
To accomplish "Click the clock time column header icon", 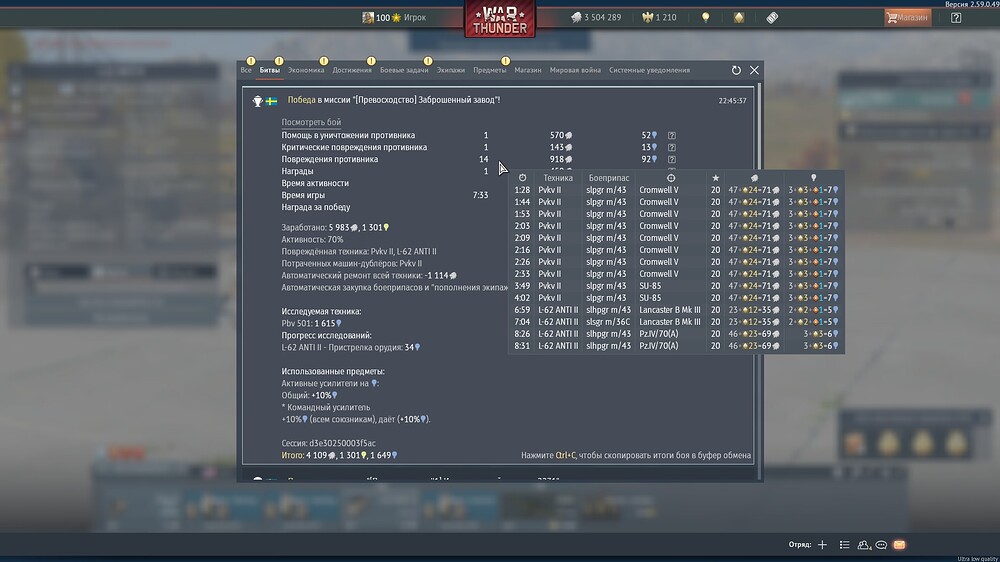I will tap(522, 178).
